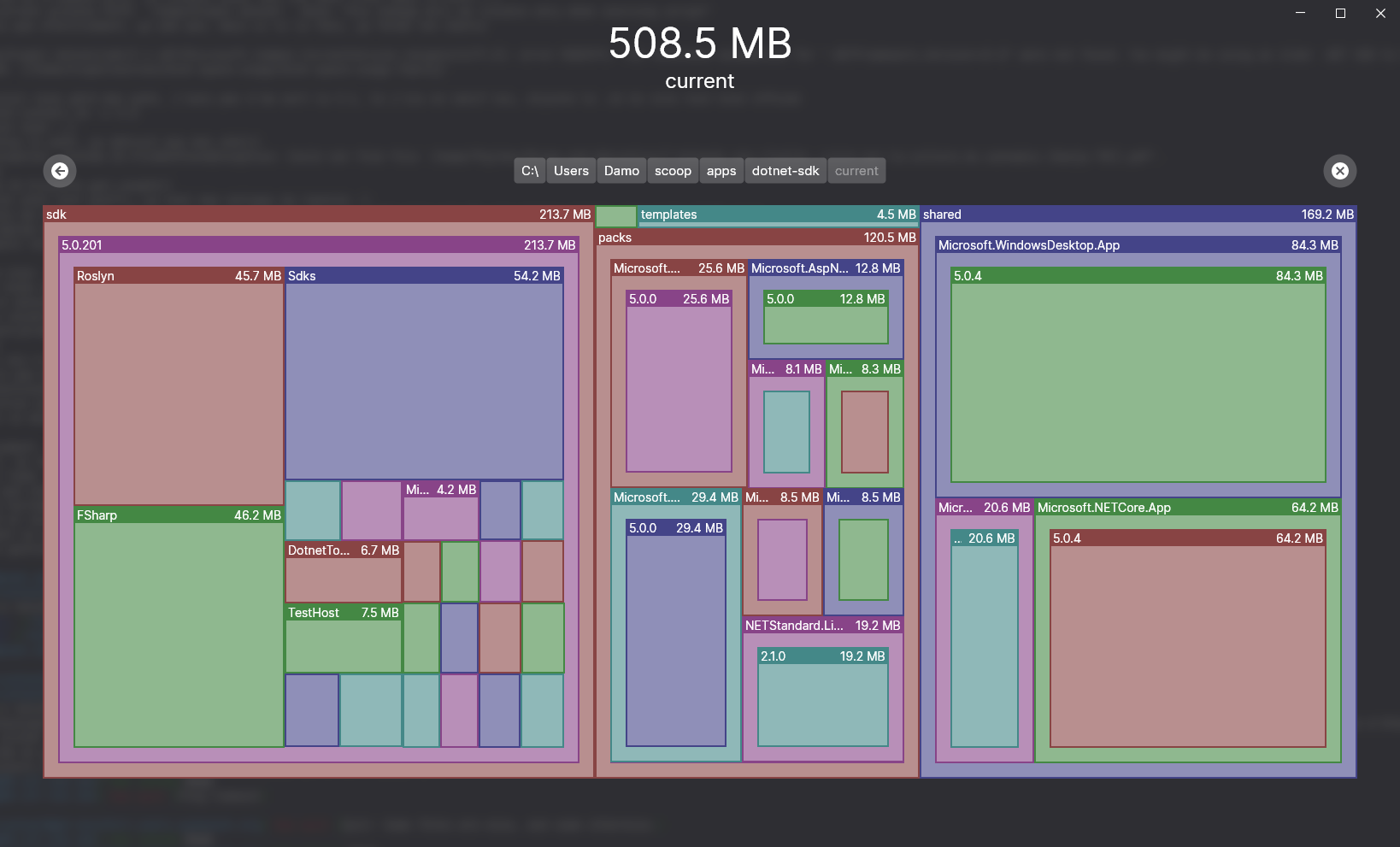Navigate to apps breadcrumb

[x=721, y=171]
